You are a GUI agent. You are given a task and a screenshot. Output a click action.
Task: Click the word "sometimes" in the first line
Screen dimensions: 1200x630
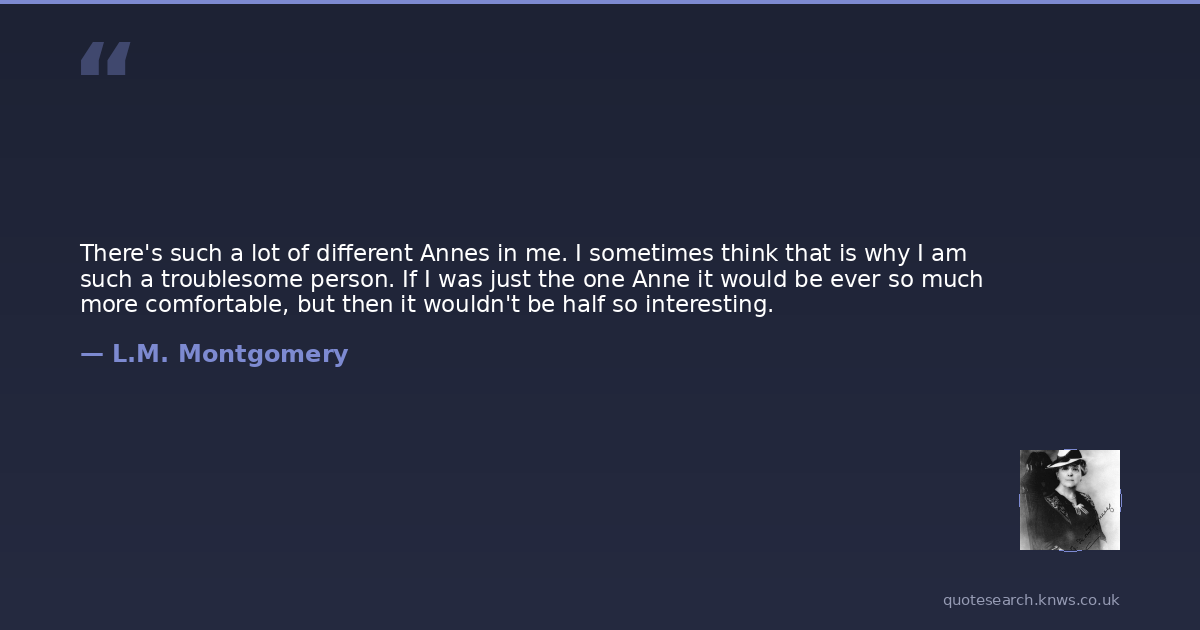pos(651,253)
